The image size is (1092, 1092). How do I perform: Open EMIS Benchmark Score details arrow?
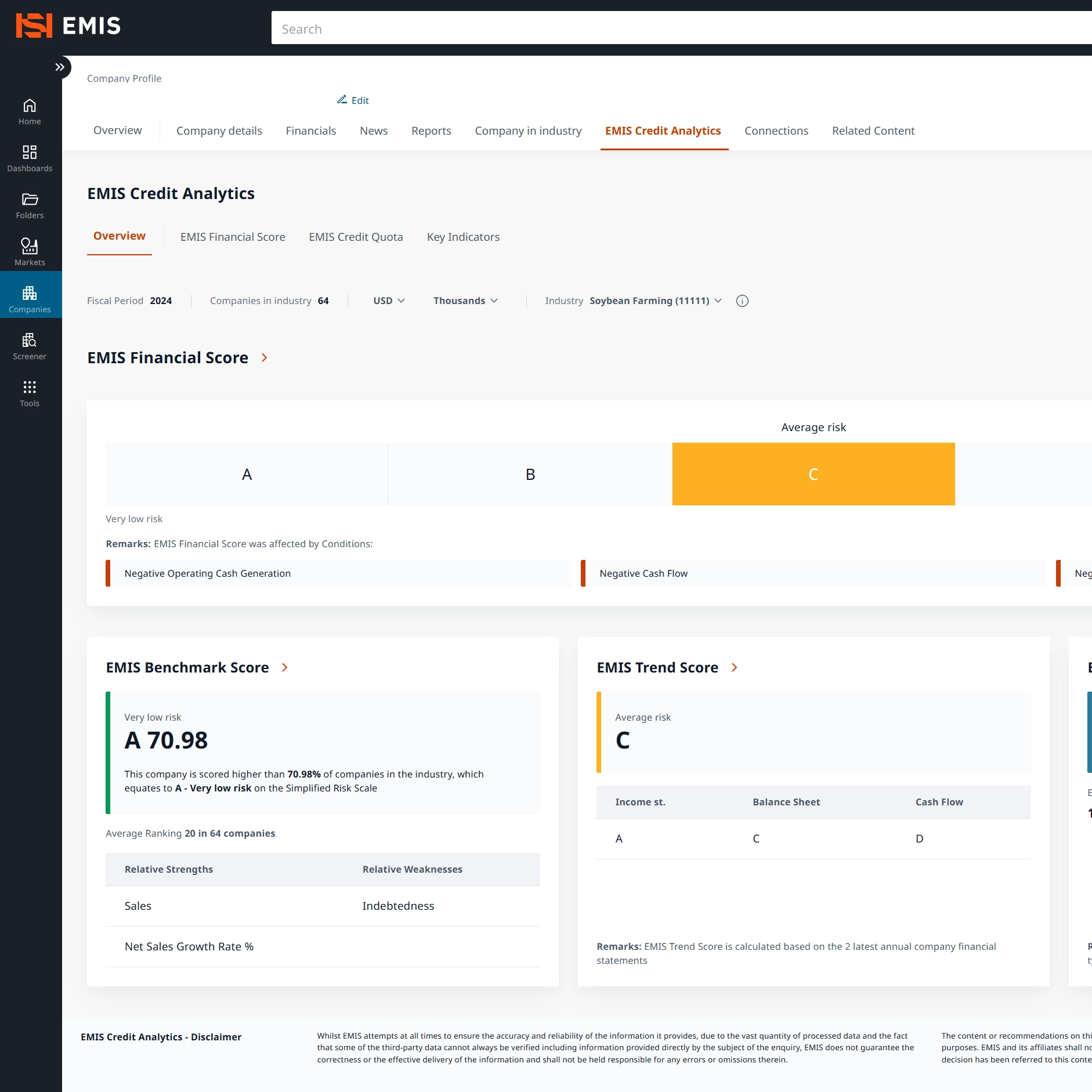285,667
